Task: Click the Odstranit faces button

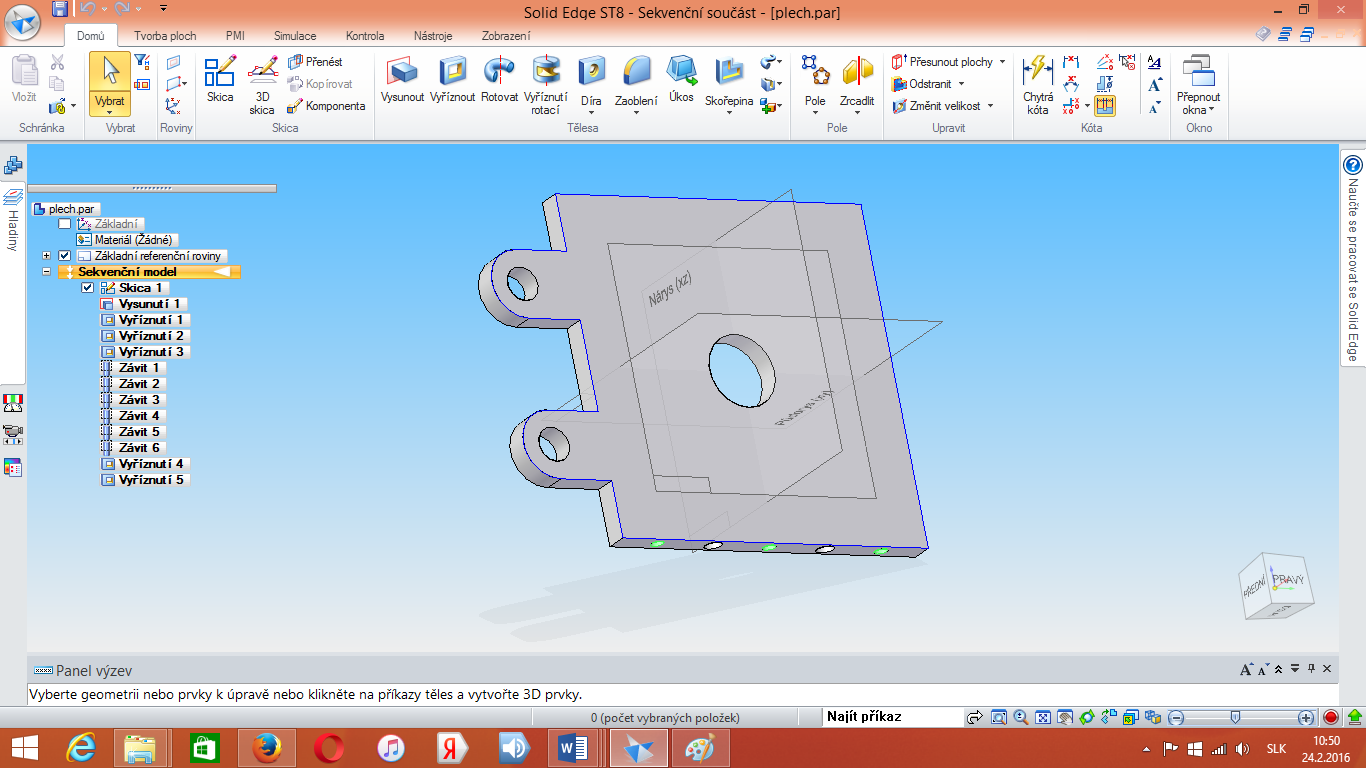Action: coord(923,84)
